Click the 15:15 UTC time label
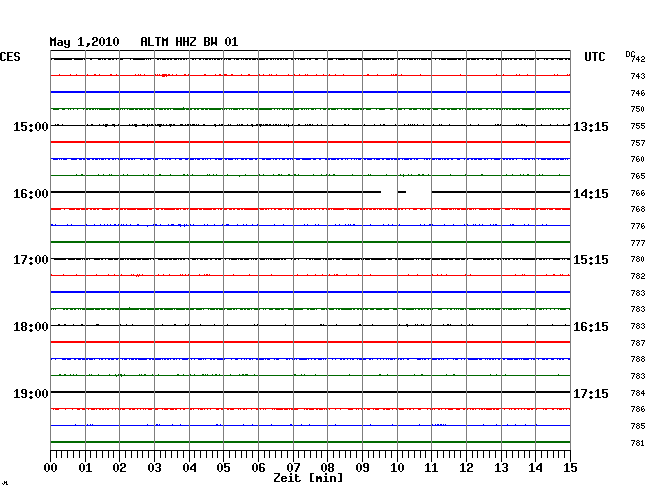 point(591,260)
